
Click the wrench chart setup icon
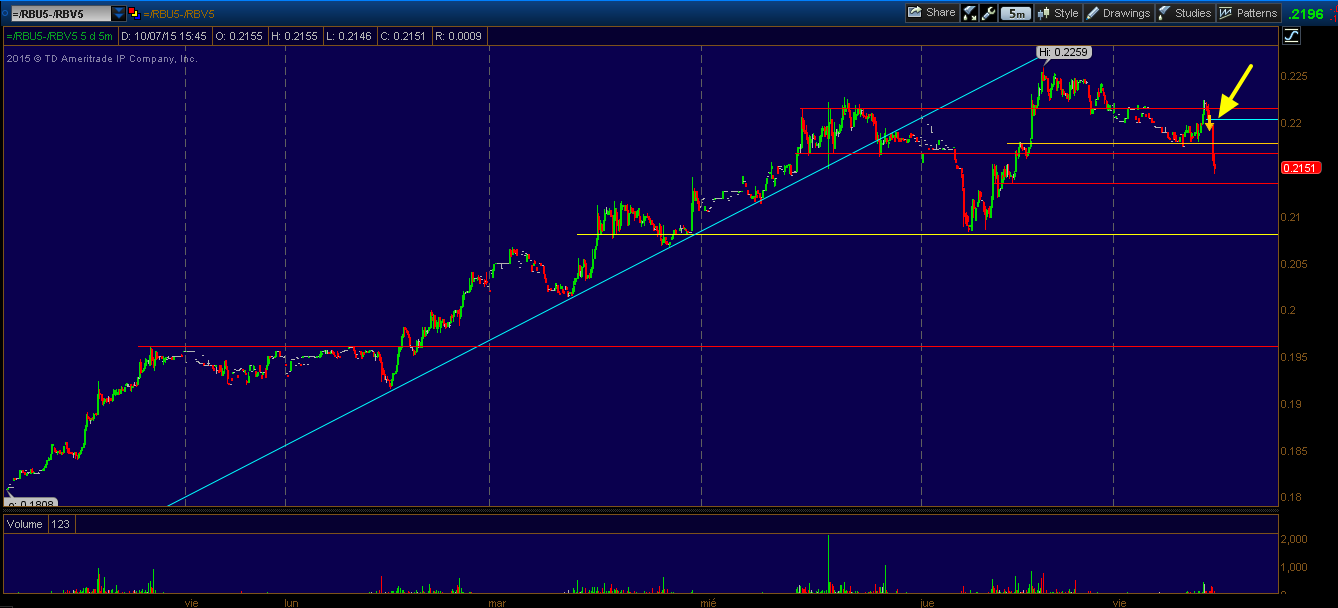coord(987,13)
